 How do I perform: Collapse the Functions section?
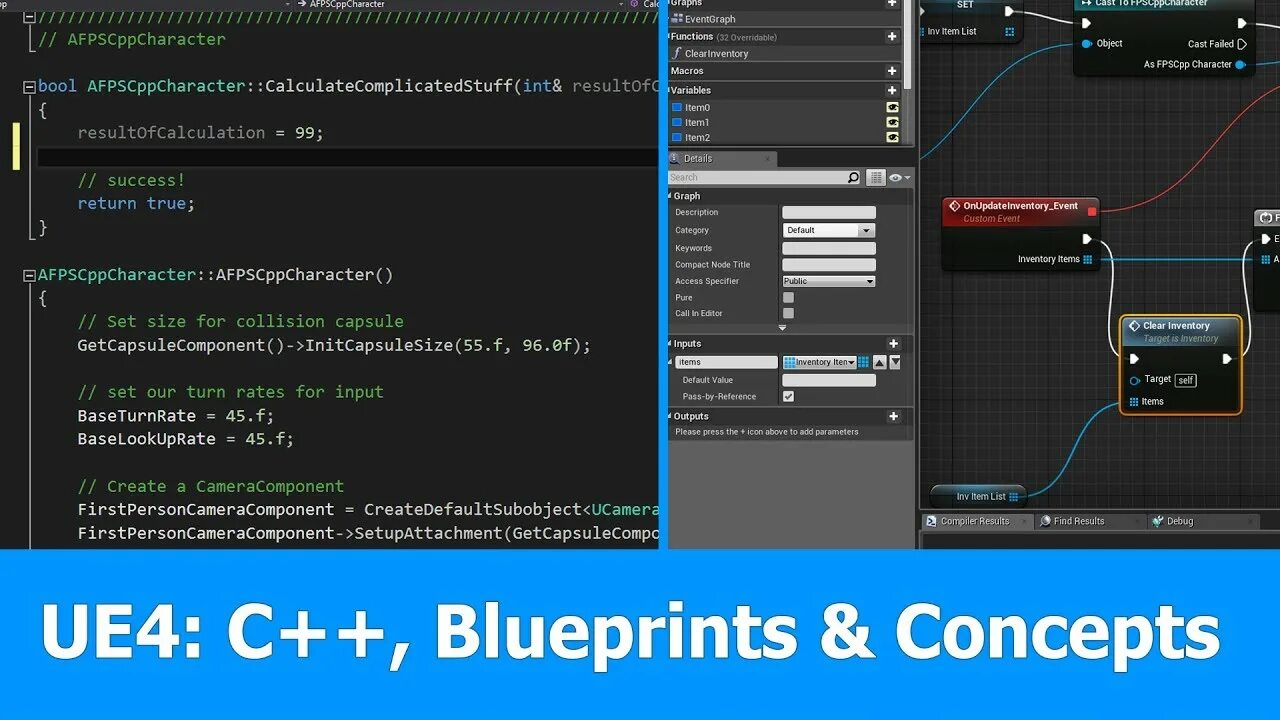(671, 37)
